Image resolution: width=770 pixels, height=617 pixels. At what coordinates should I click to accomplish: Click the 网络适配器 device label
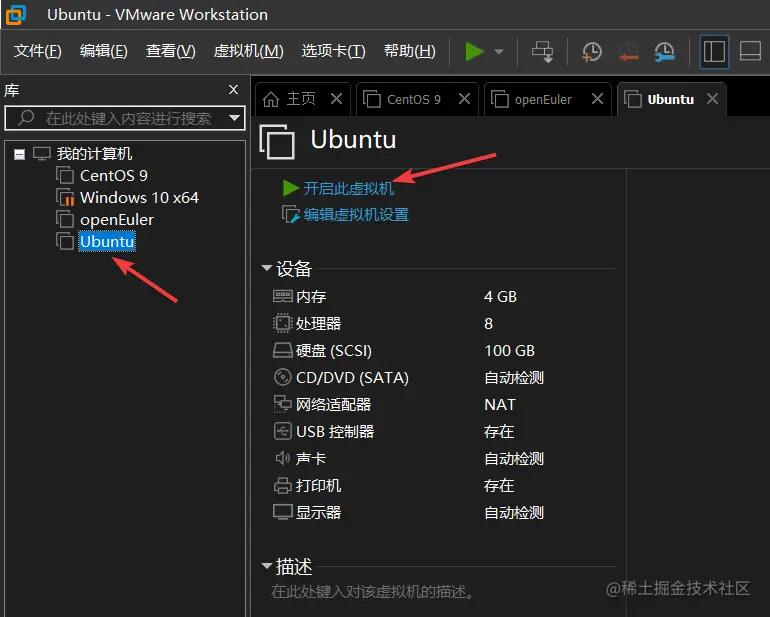click(333, 404)
